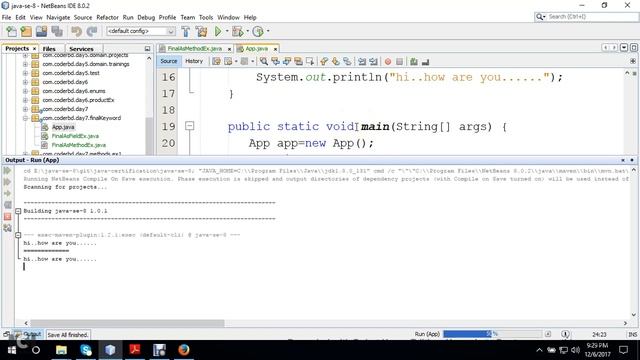Open Windows Start menu
This screenshot has height=360, width=640.
click(x=12, y=350)
